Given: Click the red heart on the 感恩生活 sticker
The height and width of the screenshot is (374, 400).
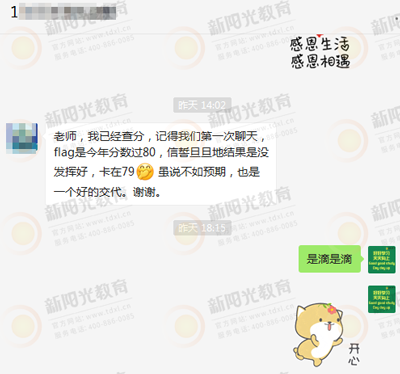Looking at the screenshot, I should click(320, 35).
